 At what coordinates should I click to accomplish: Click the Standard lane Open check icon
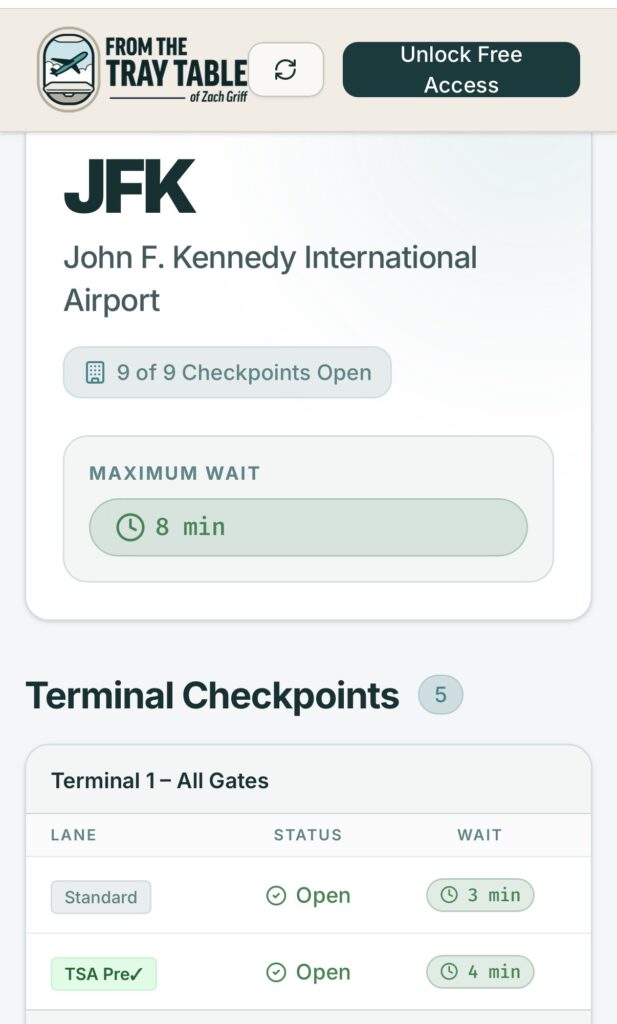pos(276,896)
